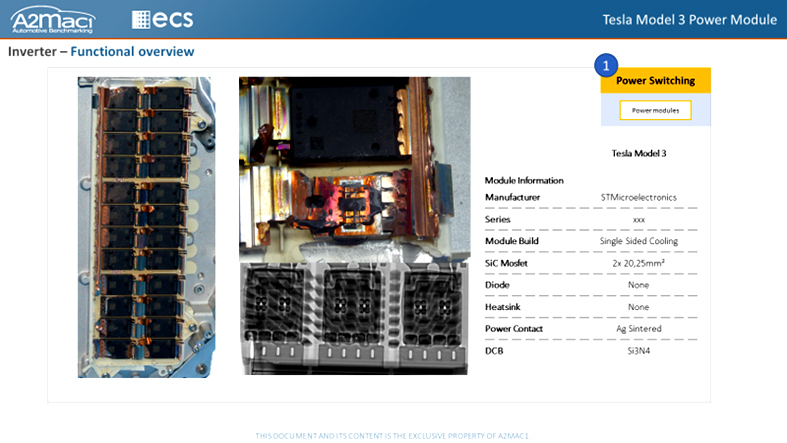
Task: Select the "Series" row label
Action: point(497,219)
